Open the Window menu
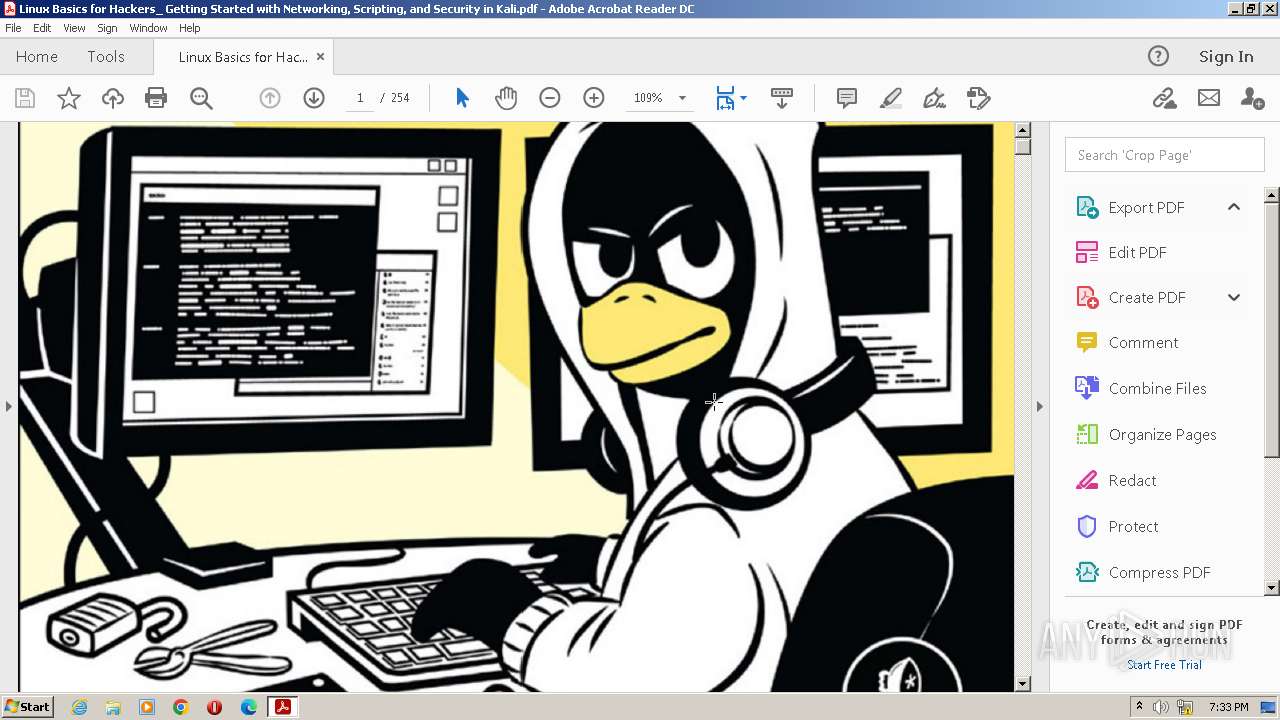The image size is (1280, 720). pyautogui.click(x=148, y=28)
